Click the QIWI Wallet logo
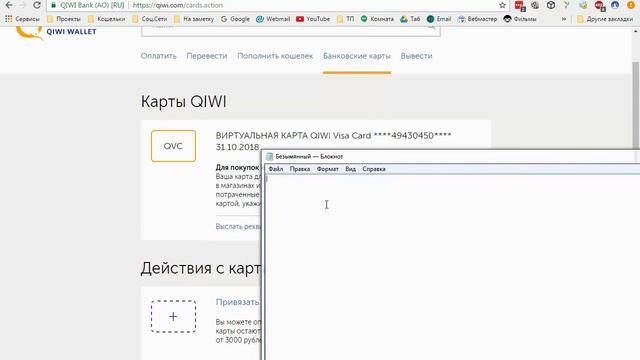640x360 pixels. tap(56, 32)
